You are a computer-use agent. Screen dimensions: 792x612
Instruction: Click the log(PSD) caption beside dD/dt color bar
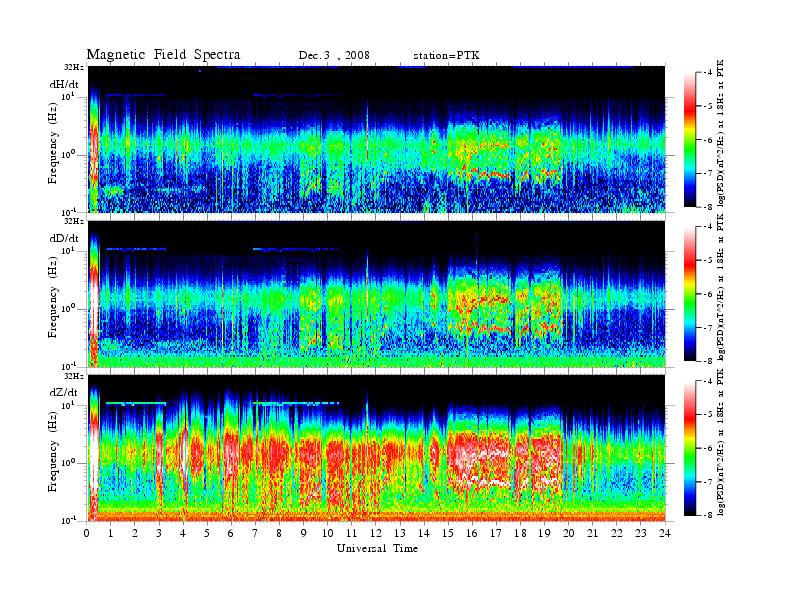pyautogui.click(x=721, y=287)
